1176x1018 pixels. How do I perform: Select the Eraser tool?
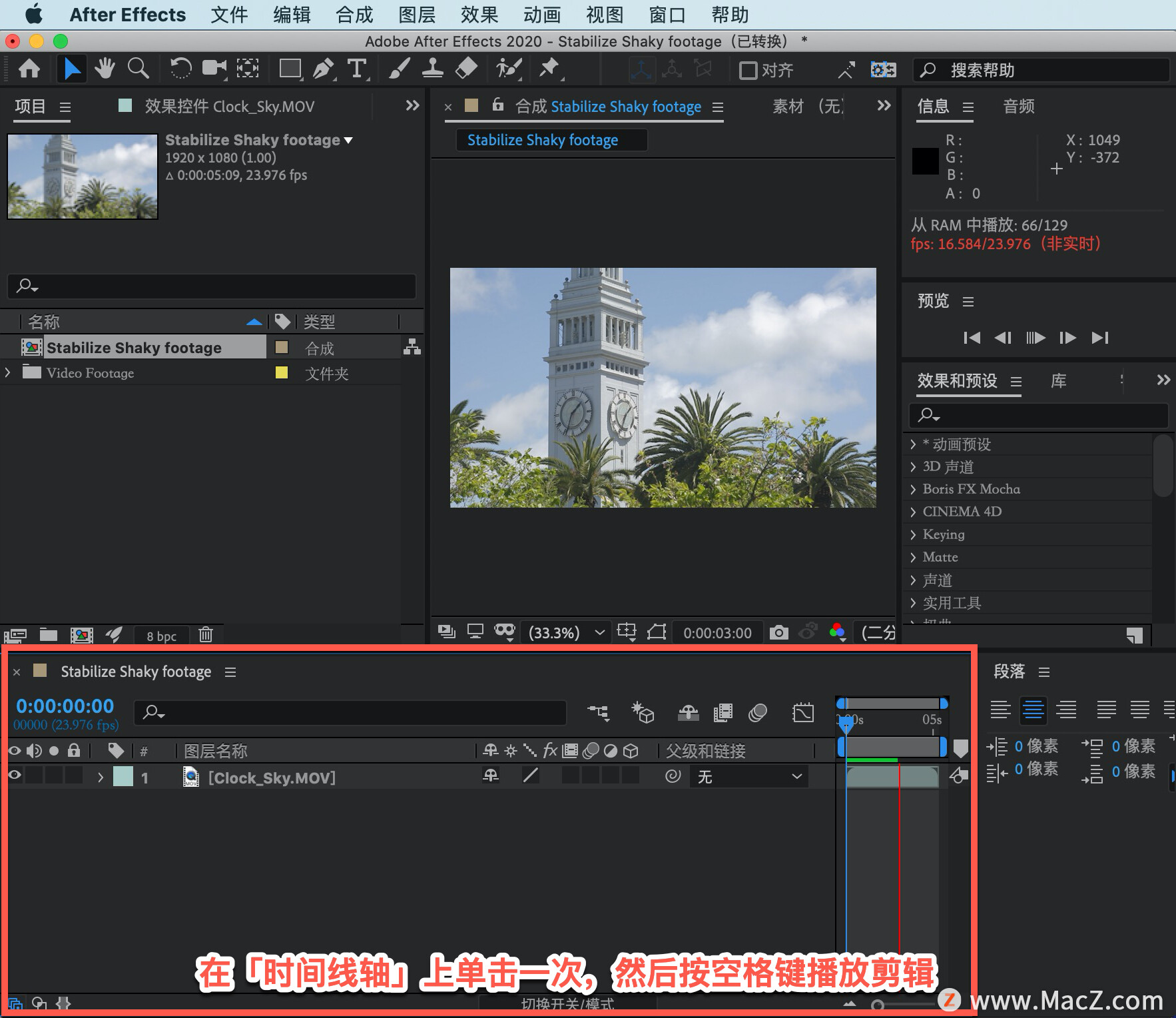click(x=466, y=69)
